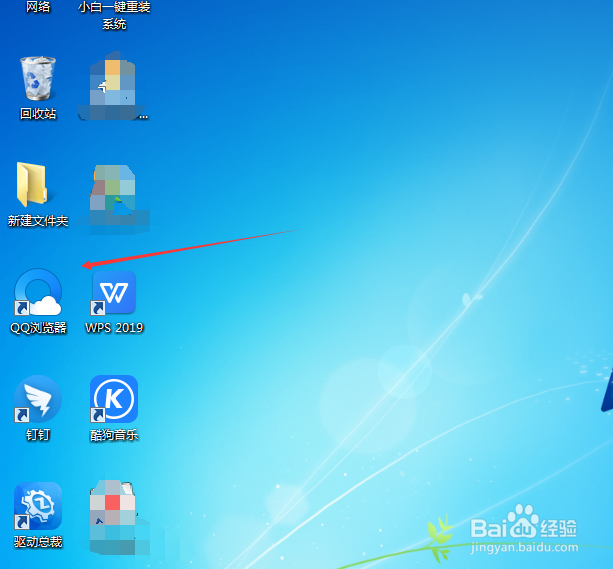Launch the WPS 2019 shortcut icon
The width and height of the screenshot is (613, 569).
[x=114, y=293]
